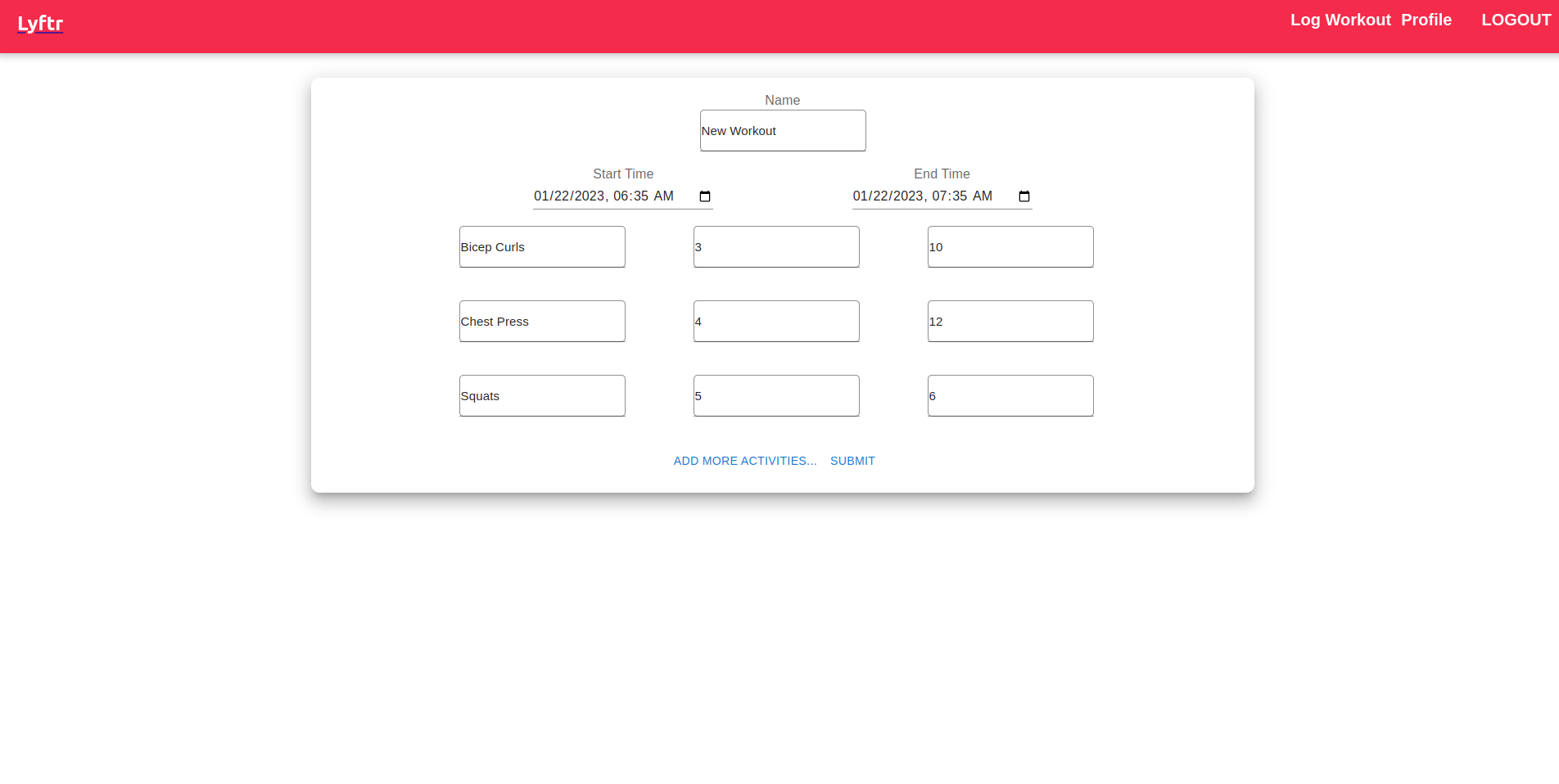
Task: Click the LOGOUT button
Action: coord(1516,20)
